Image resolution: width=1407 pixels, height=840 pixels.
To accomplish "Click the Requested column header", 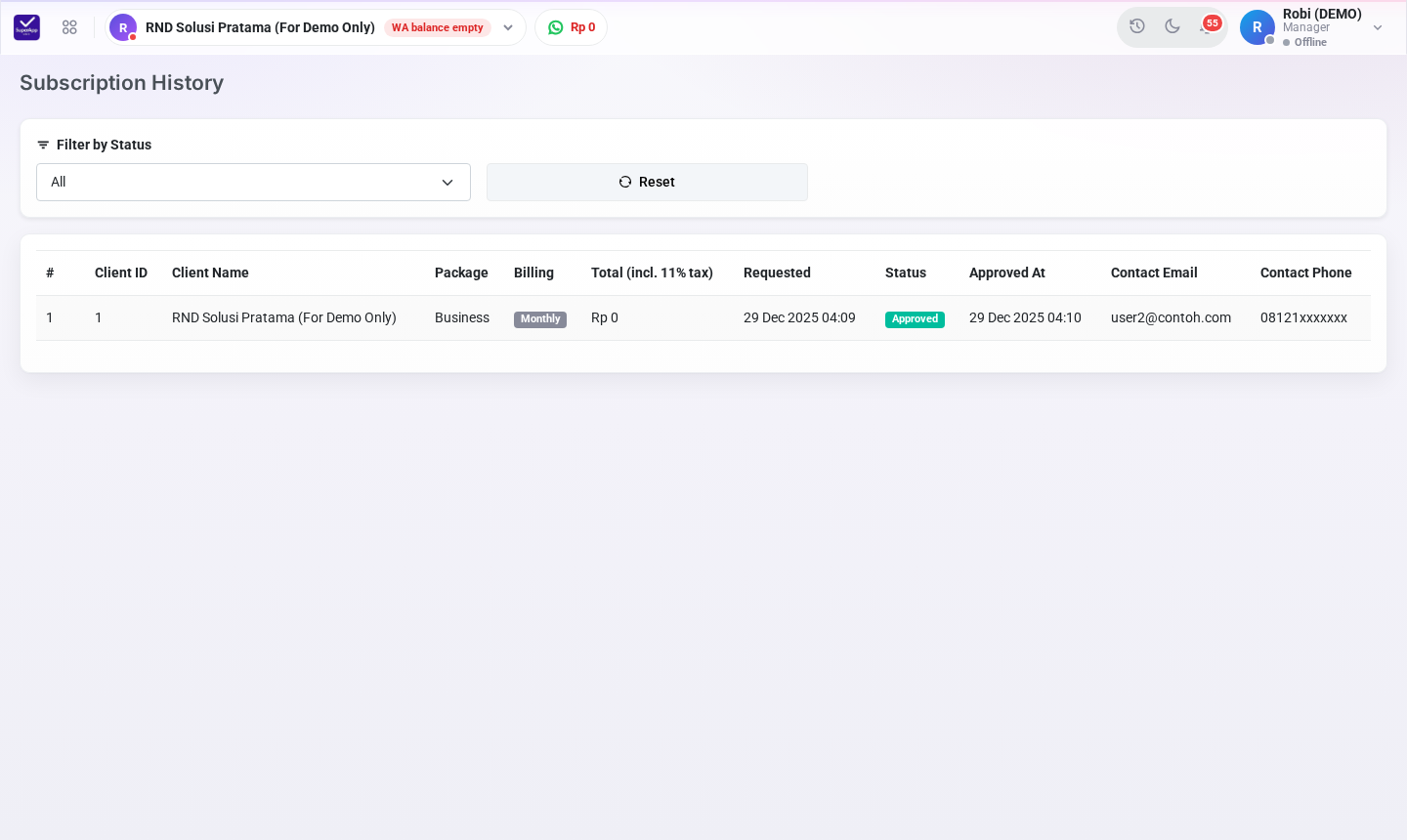I will click(777, 273).
